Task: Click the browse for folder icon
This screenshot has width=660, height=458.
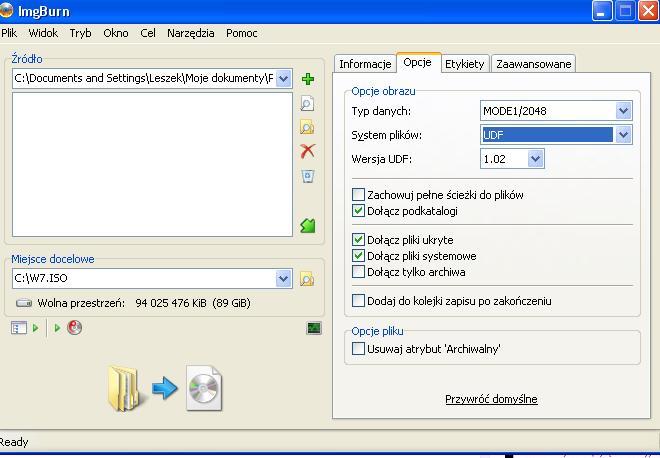Action: point(307,127)
